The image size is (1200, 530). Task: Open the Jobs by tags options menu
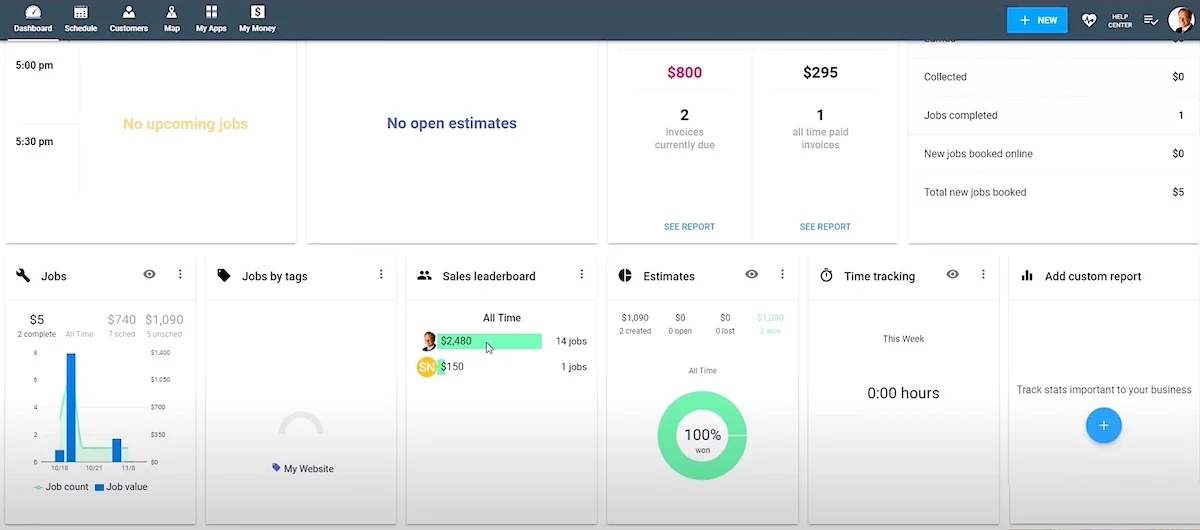(381, 274)
